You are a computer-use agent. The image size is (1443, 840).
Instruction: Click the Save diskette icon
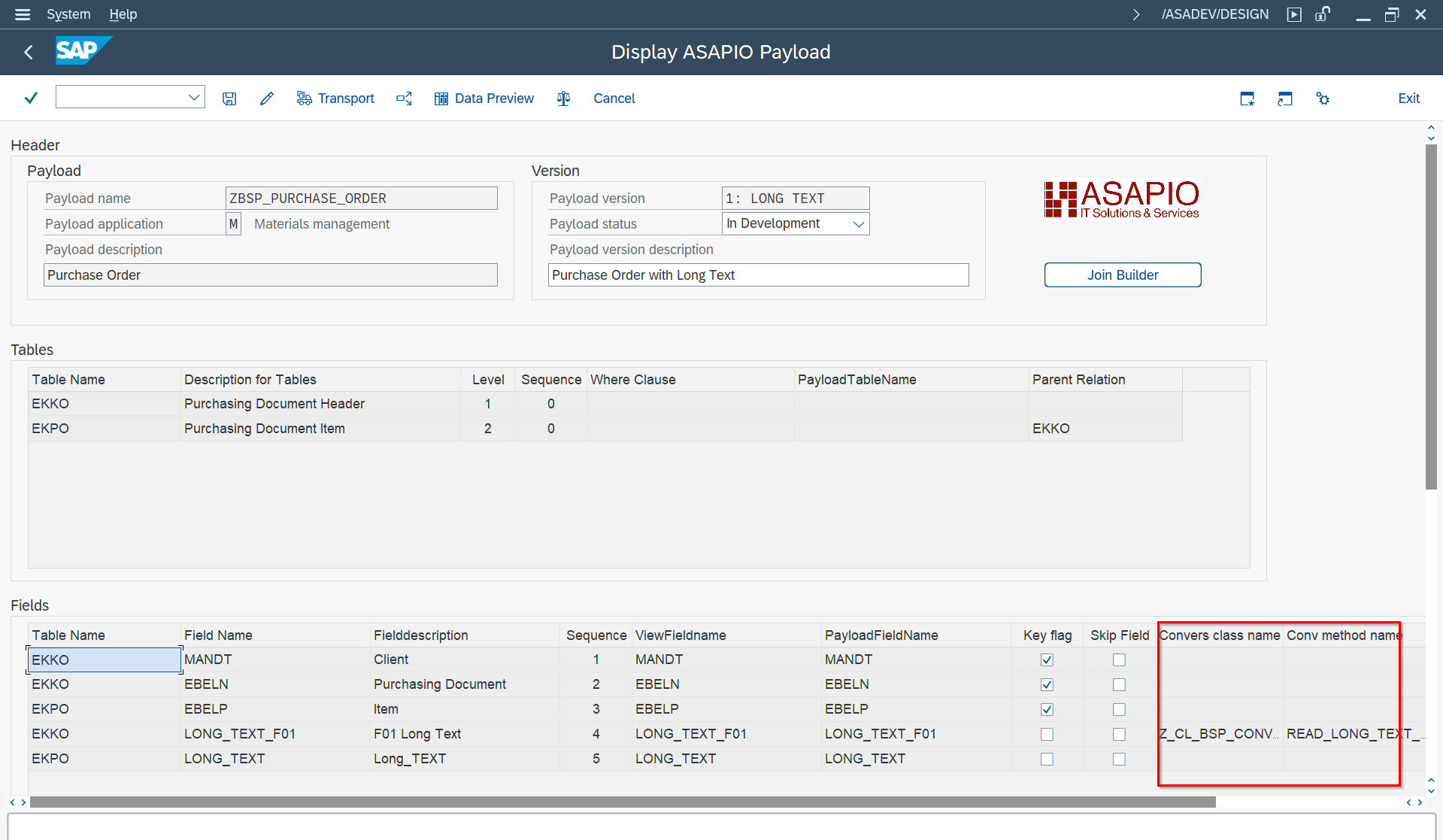click(x=229, y=99)
